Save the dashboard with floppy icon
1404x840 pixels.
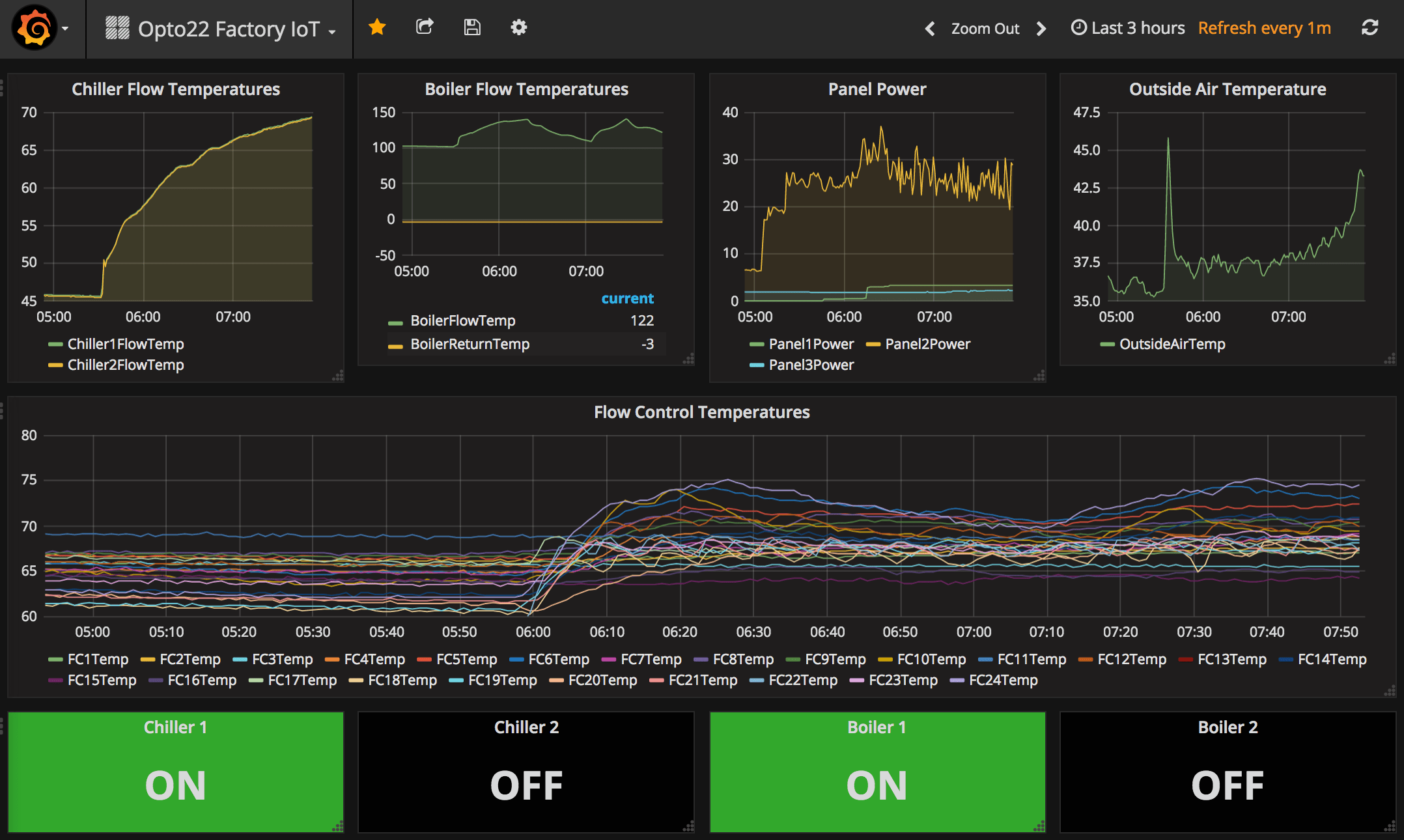coord(472,27)
